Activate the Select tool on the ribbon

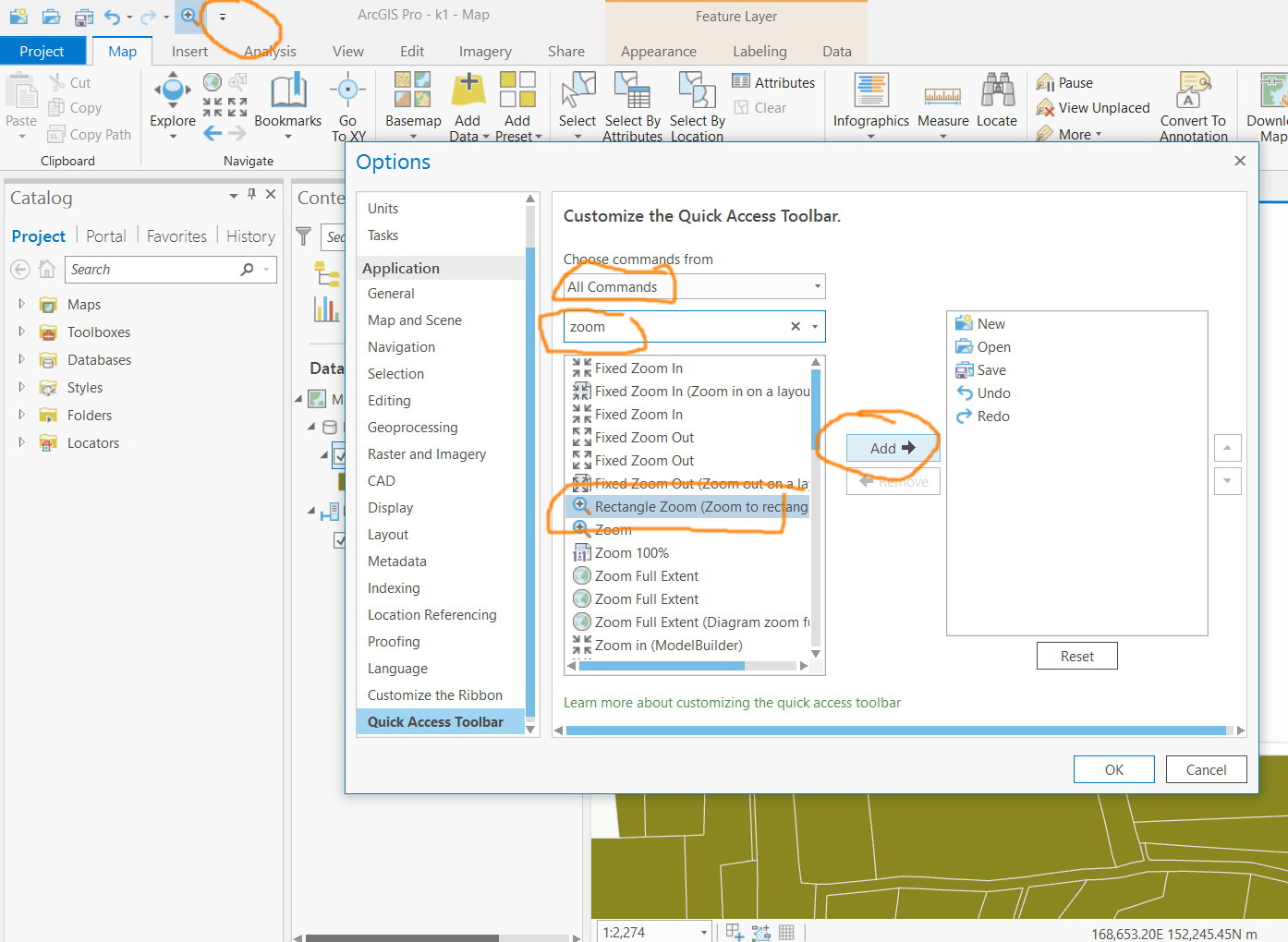[x=577, y=107]
